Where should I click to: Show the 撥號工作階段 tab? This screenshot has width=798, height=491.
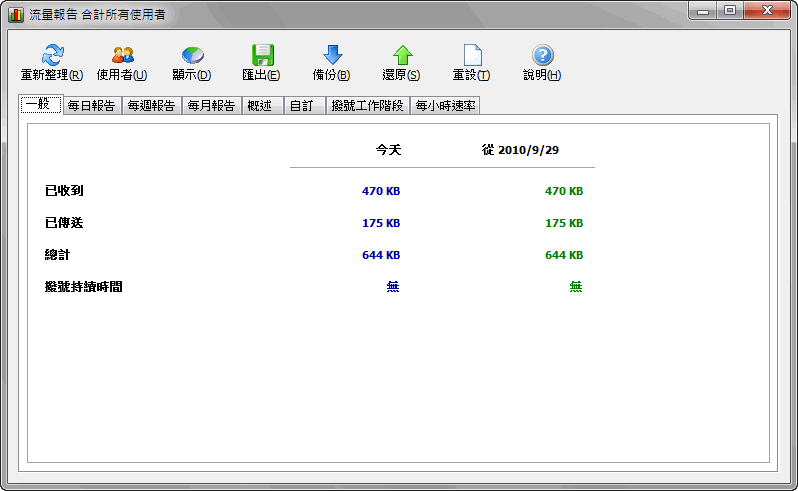point(367,106)
